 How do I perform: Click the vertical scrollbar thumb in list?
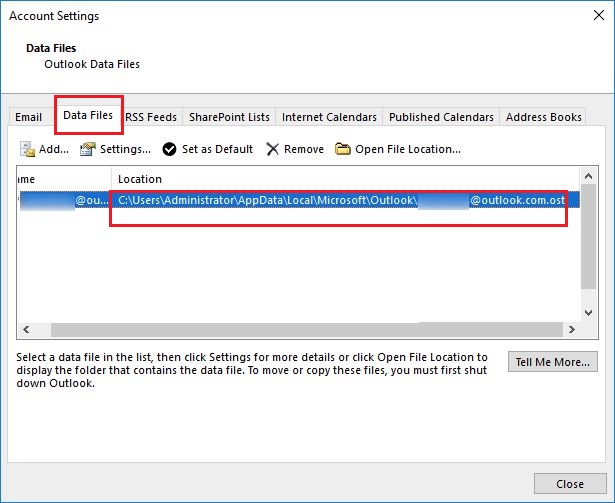point(588,237)
